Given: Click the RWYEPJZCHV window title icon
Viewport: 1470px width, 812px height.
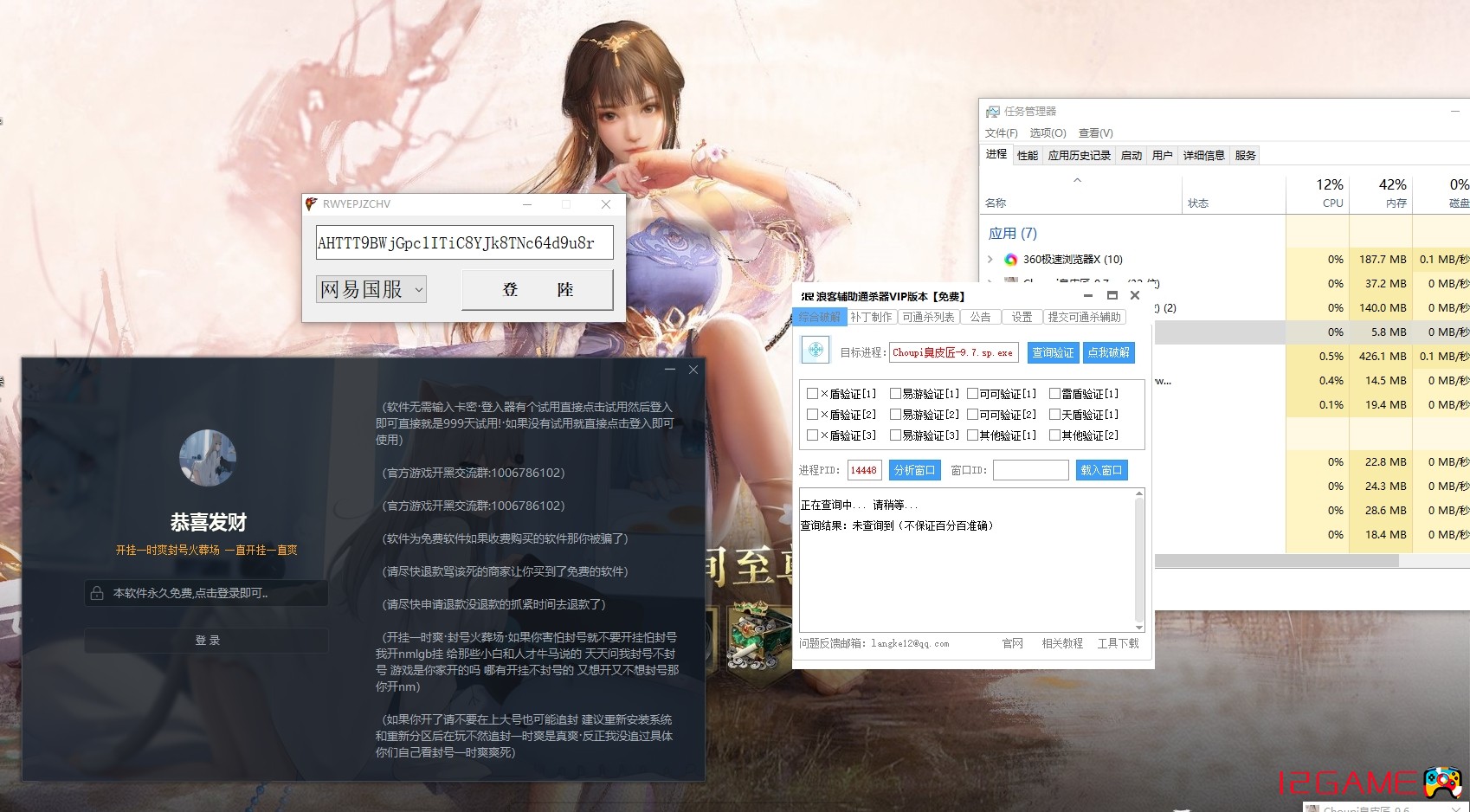Looking at the screenshot, I should [312, 204].
